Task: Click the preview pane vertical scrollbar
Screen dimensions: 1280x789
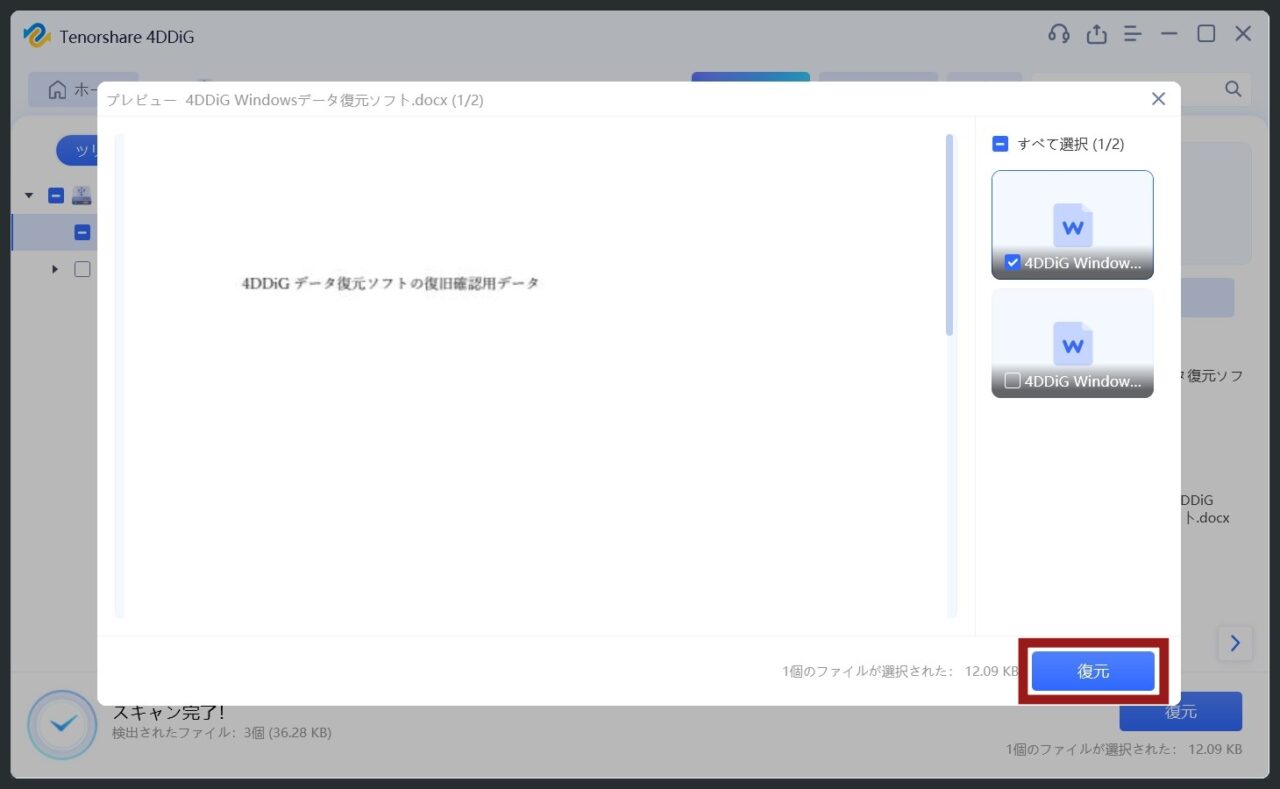Action: pyautogui.click(x=950, y=235)
